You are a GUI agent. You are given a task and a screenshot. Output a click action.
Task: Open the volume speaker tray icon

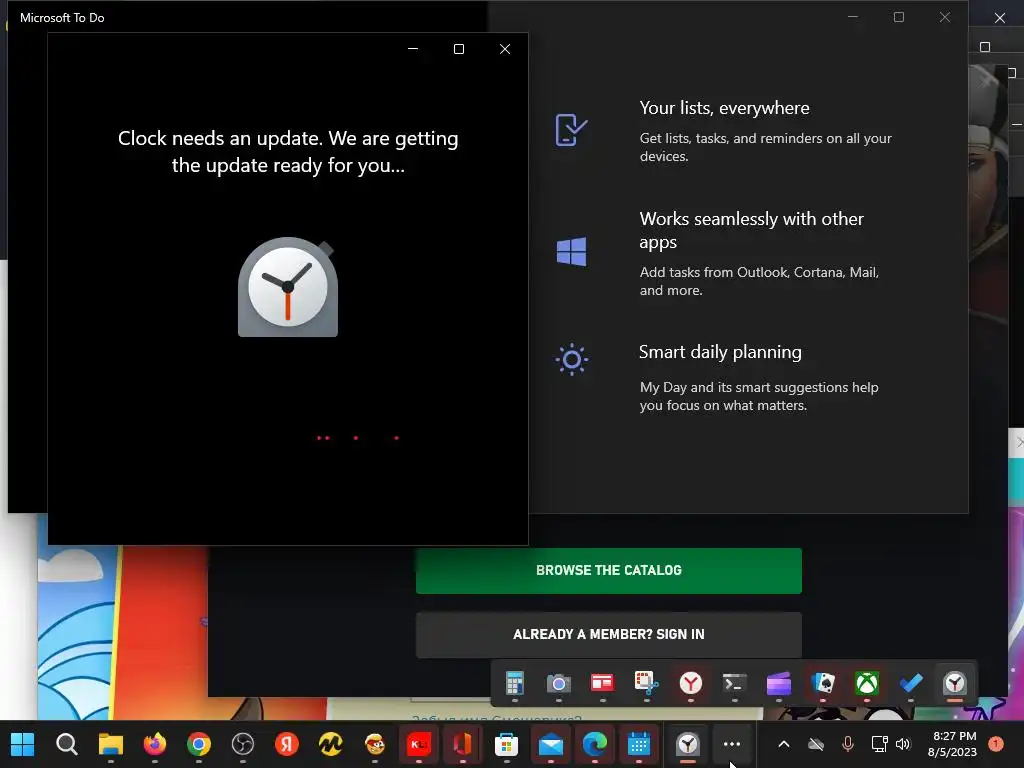(903, 744)
